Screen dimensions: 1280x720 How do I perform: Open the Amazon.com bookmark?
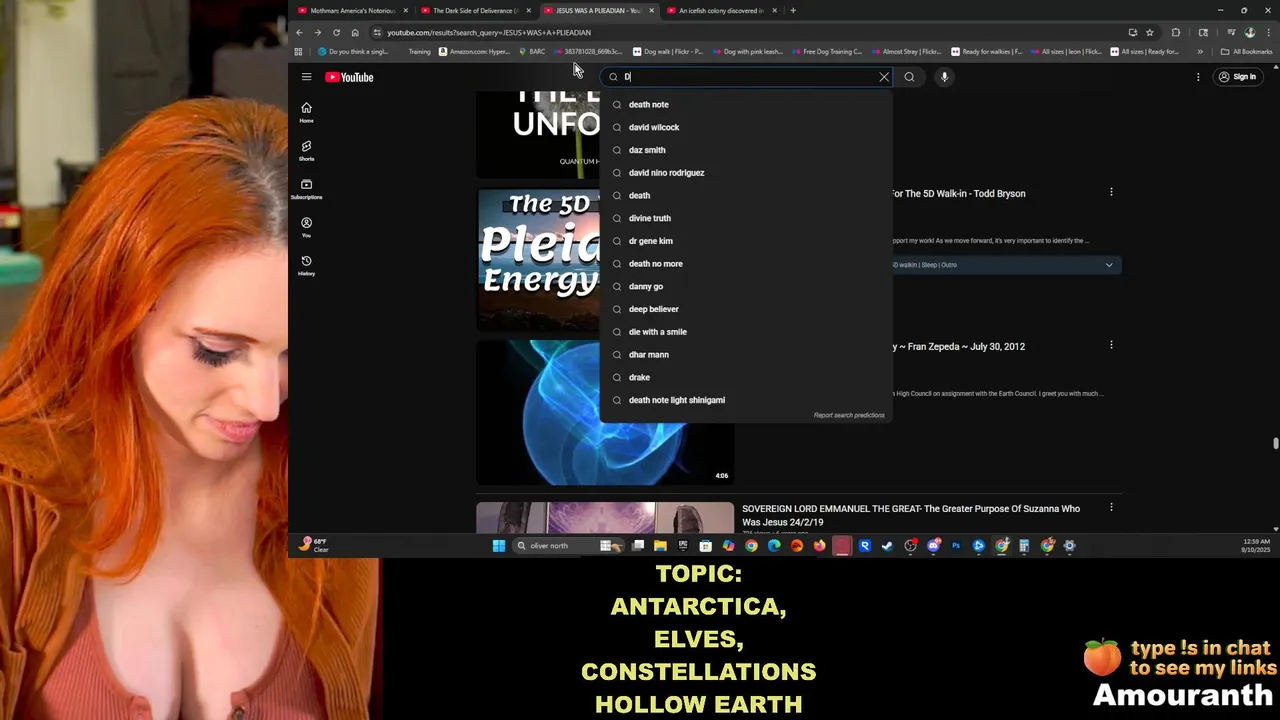(x=474, y=52)
